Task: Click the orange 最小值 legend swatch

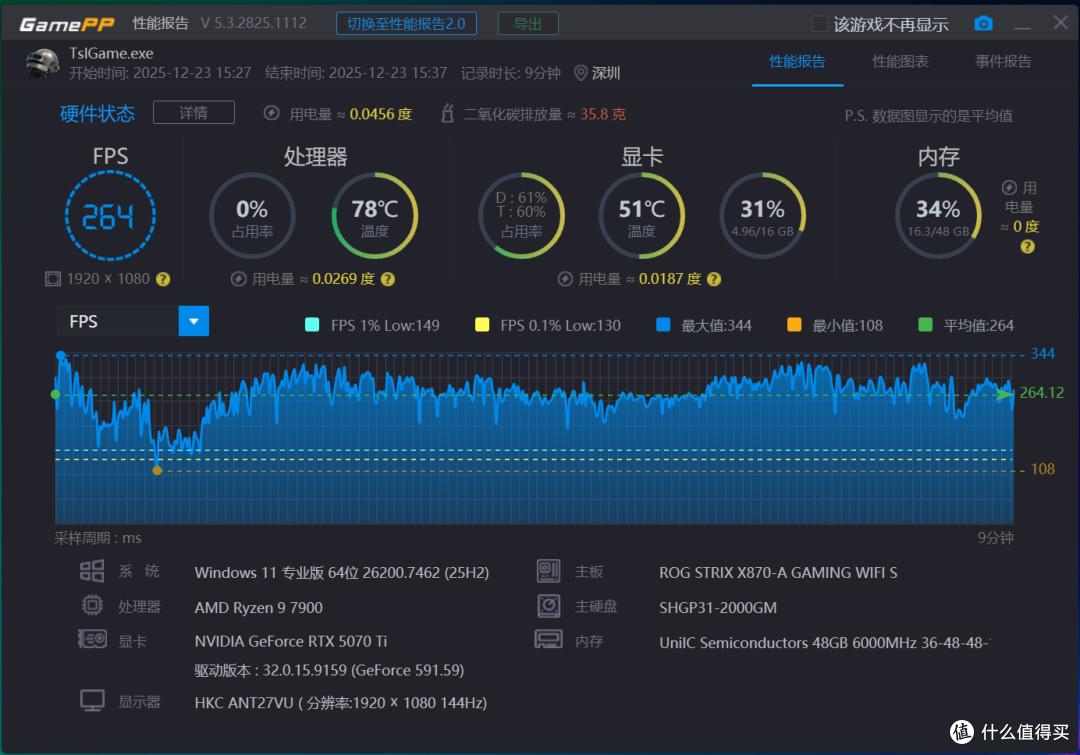Action: click(x=794, y=324)
